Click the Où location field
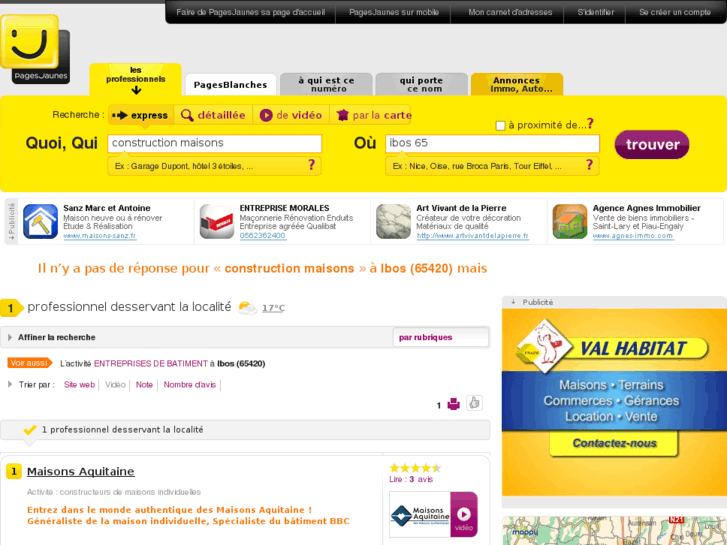 click(492, 143)
